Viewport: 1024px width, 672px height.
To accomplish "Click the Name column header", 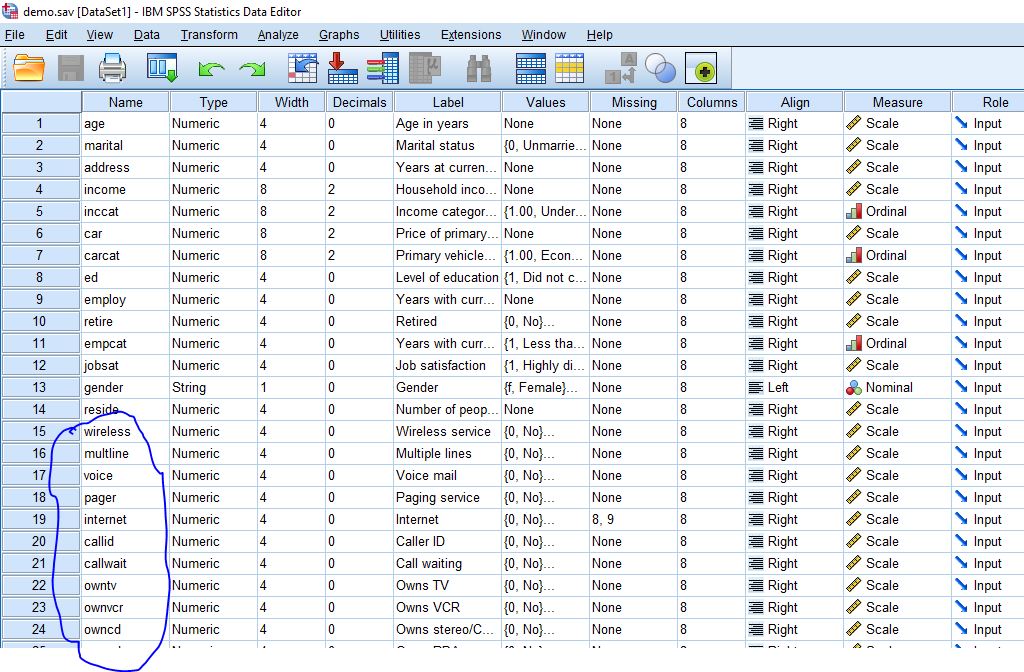I will click(125, 102).
